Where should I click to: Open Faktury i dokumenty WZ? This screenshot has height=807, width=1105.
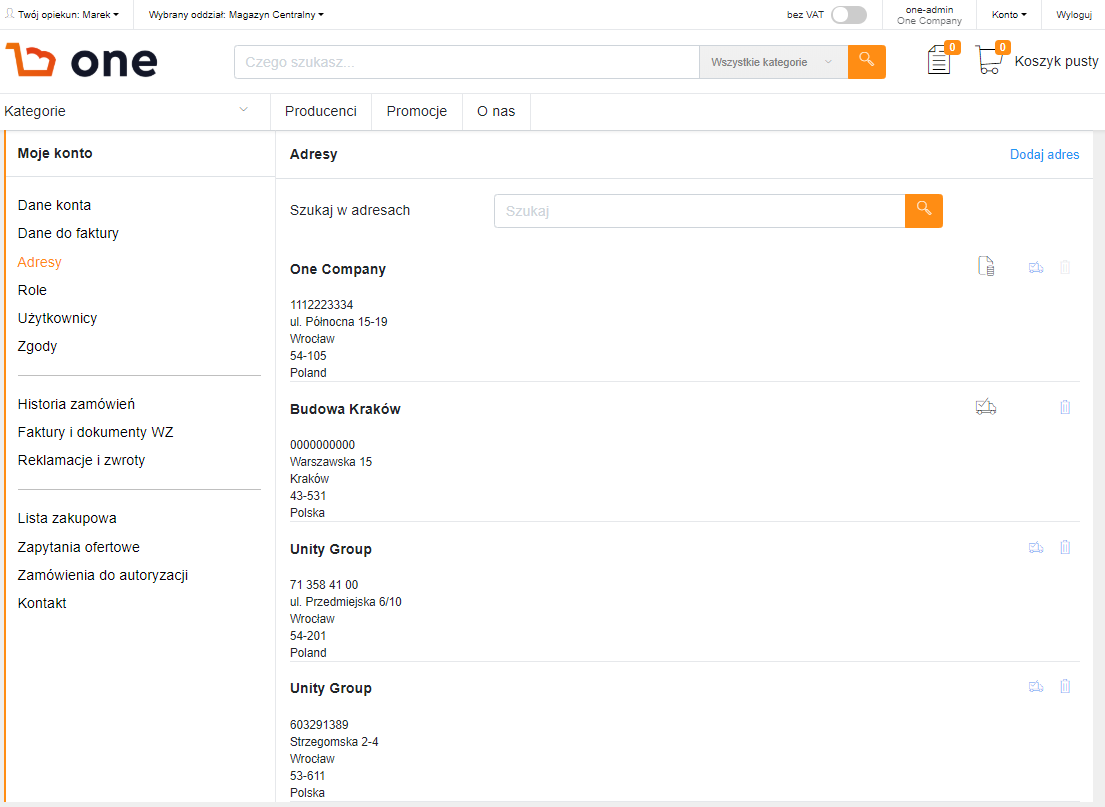click(95, 433)
